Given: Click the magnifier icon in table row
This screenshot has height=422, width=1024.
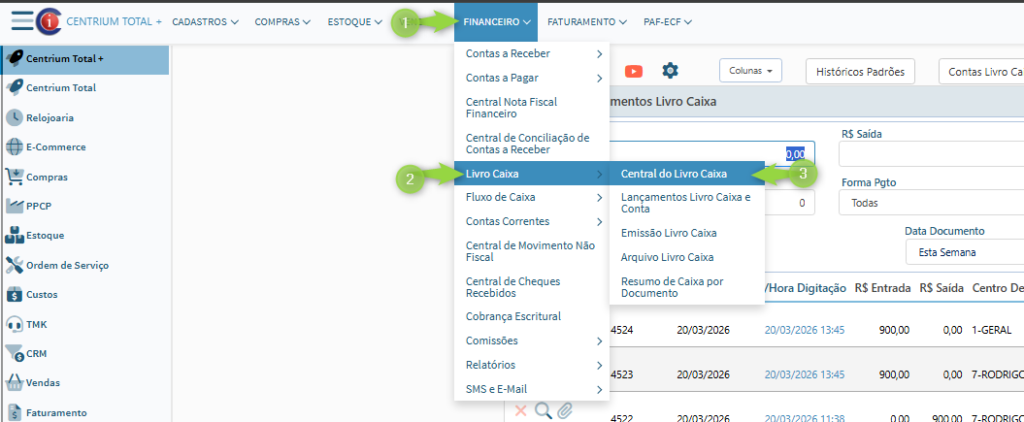Looking at the screenshot, I should tap(543, 410).
